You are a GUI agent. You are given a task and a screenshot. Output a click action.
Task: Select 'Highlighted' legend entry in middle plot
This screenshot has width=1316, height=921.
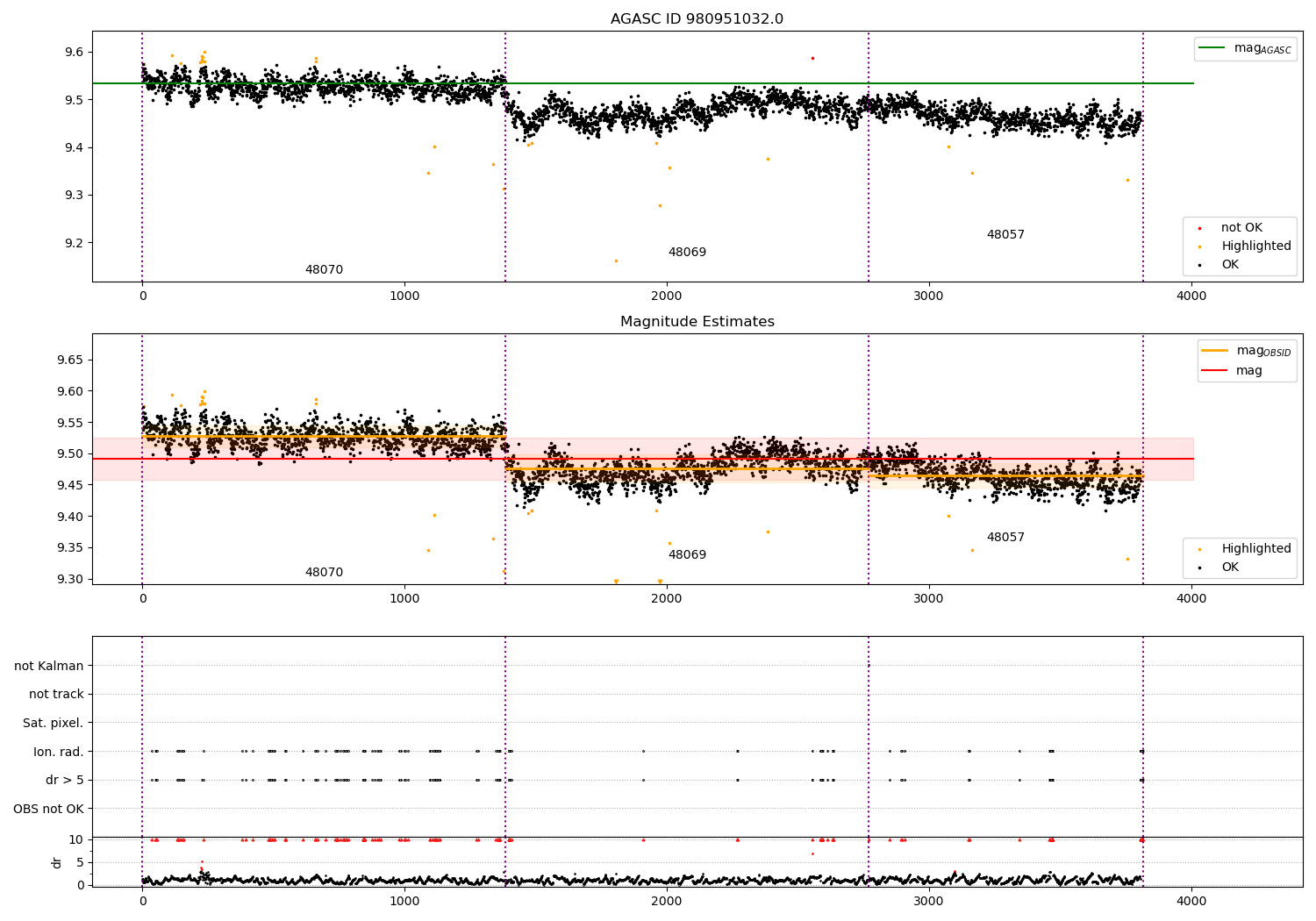[1245, 549]
